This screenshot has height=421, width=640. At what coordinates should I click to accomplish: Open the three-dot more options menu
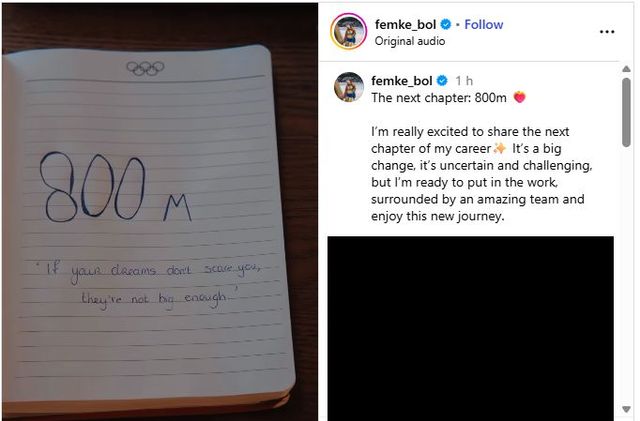pyautogui.click(x=607, y=31)
